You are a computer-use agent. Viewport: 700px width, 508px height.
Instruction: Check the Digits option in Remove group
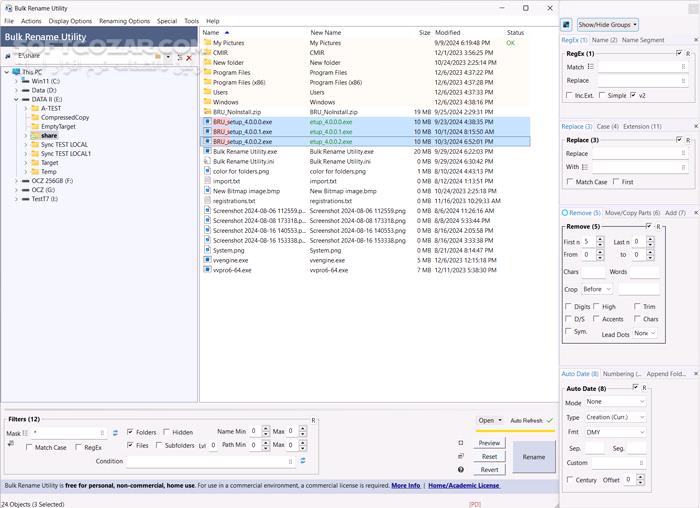pos(568,306)
